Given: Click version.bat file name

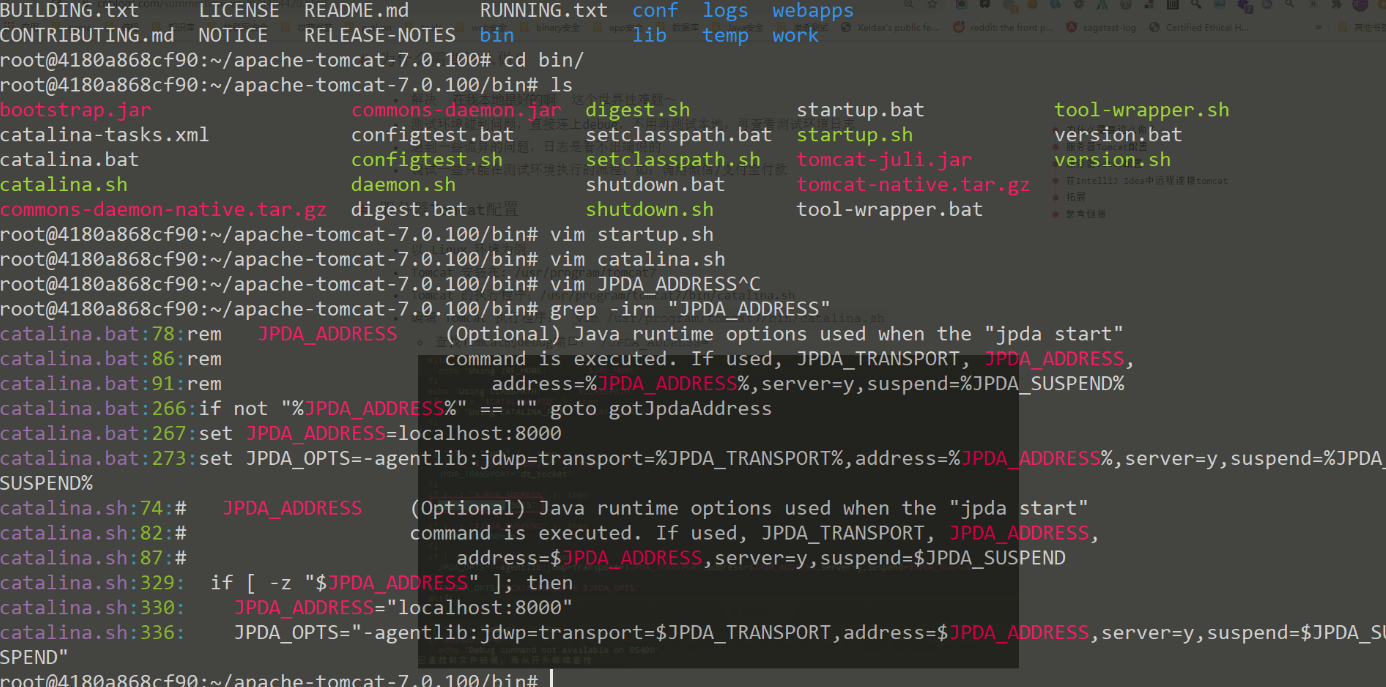Looking at the screenshot, I should (x=1118, y=135).
